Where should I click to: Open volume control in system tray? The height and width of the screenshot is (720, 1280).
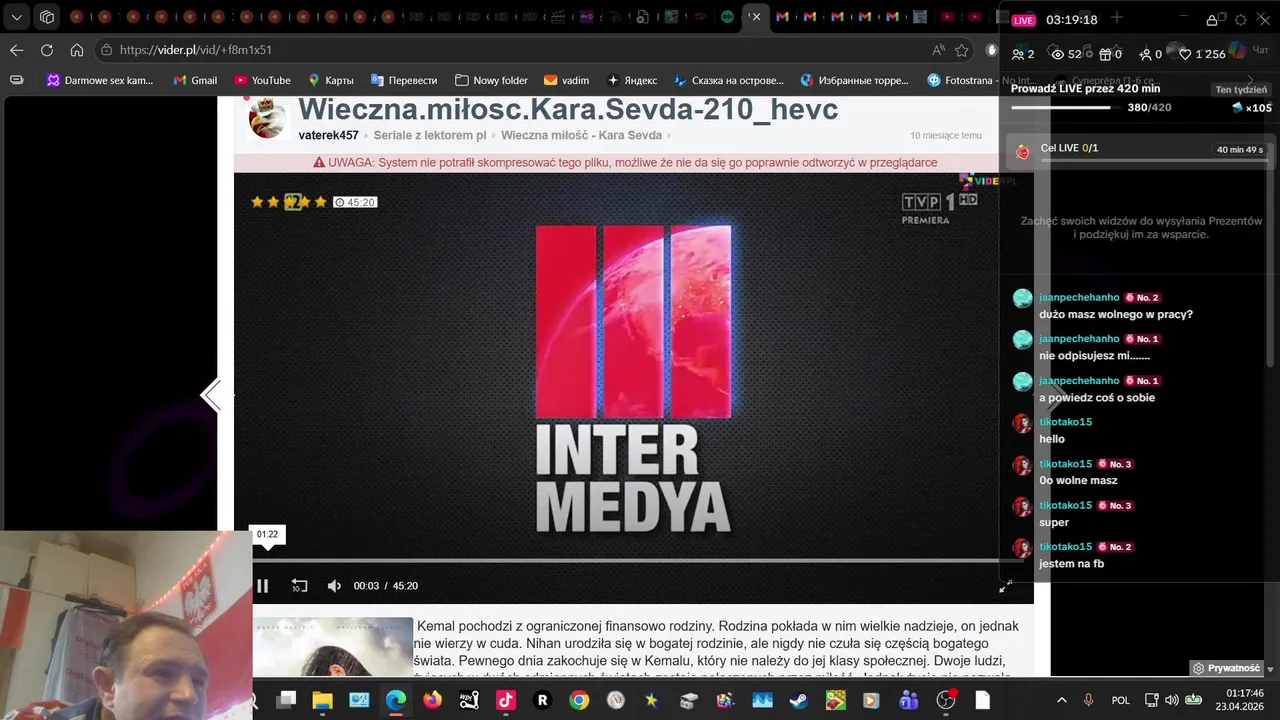click(1171, 700)
